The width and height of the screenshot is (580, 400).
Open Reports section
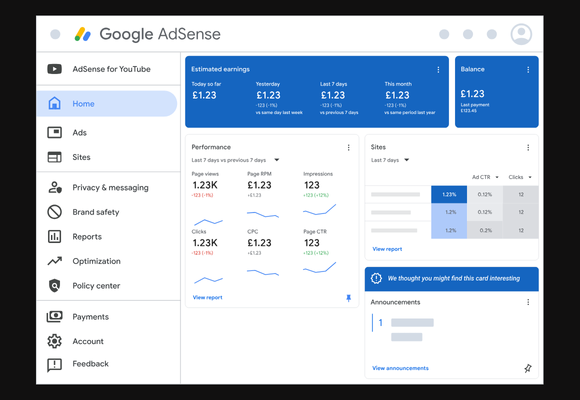tap(108, 236)
